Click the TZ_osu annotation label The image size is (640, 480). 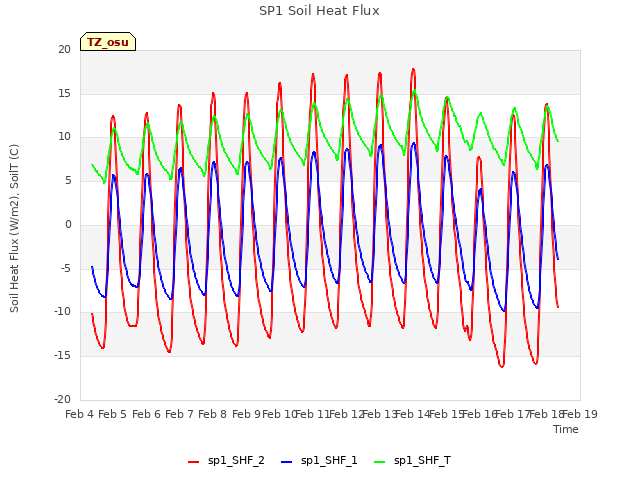click(x=108, y=42)
